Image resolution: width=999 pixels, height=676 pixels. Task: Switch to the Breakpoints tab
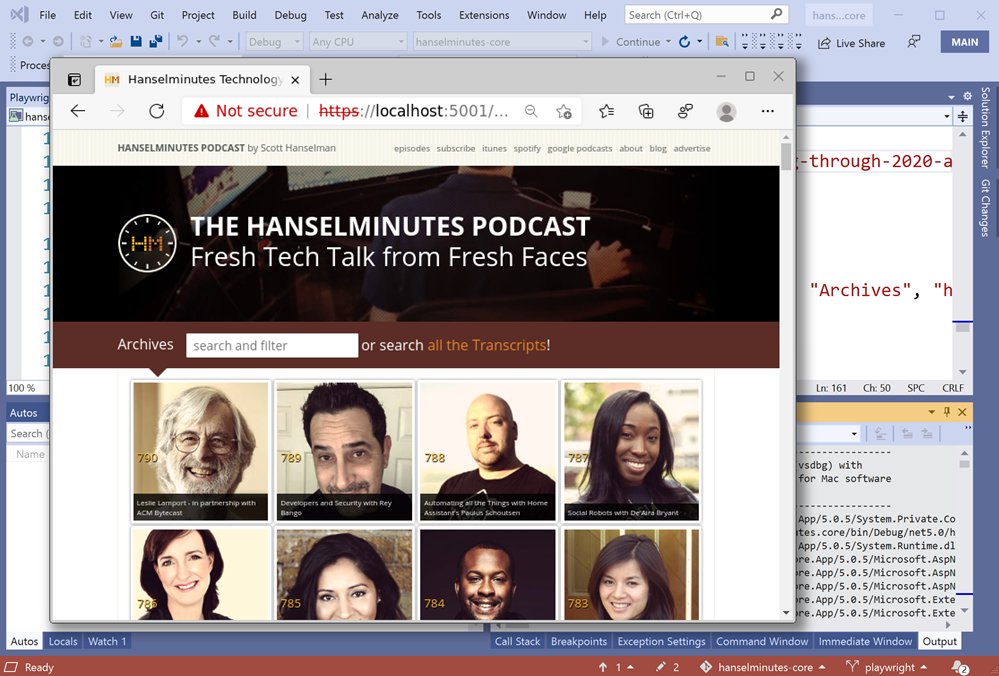tap(579, 641)
